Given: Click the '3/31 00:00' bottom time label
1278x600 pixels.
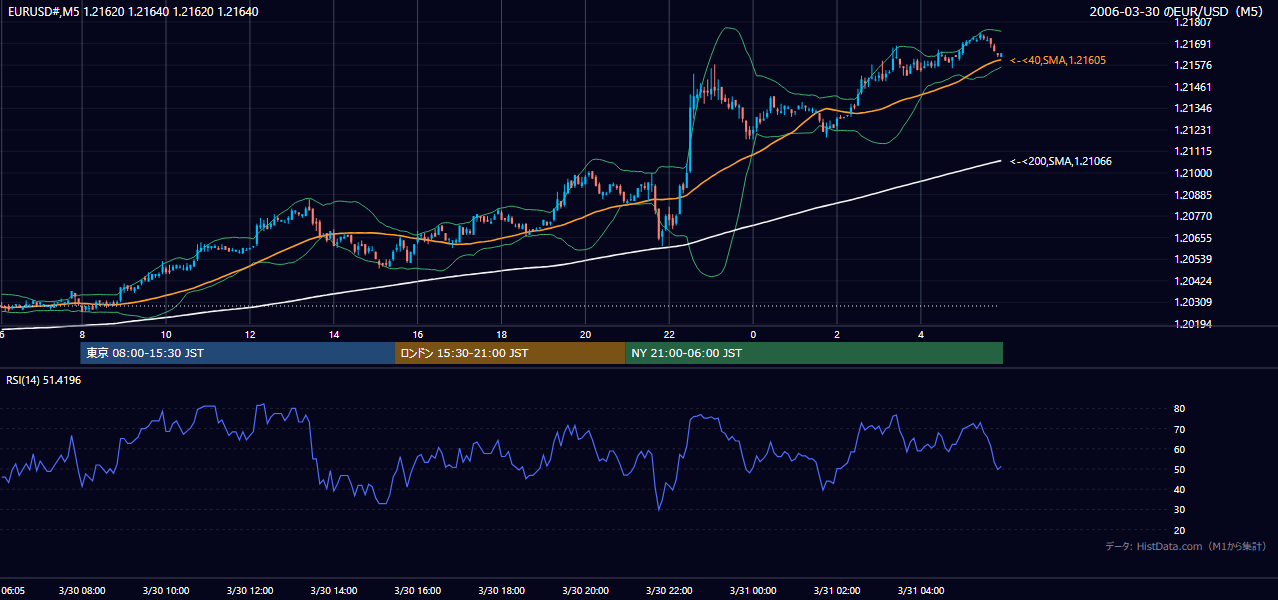Looking at the screenshot, I should point(753,590).
